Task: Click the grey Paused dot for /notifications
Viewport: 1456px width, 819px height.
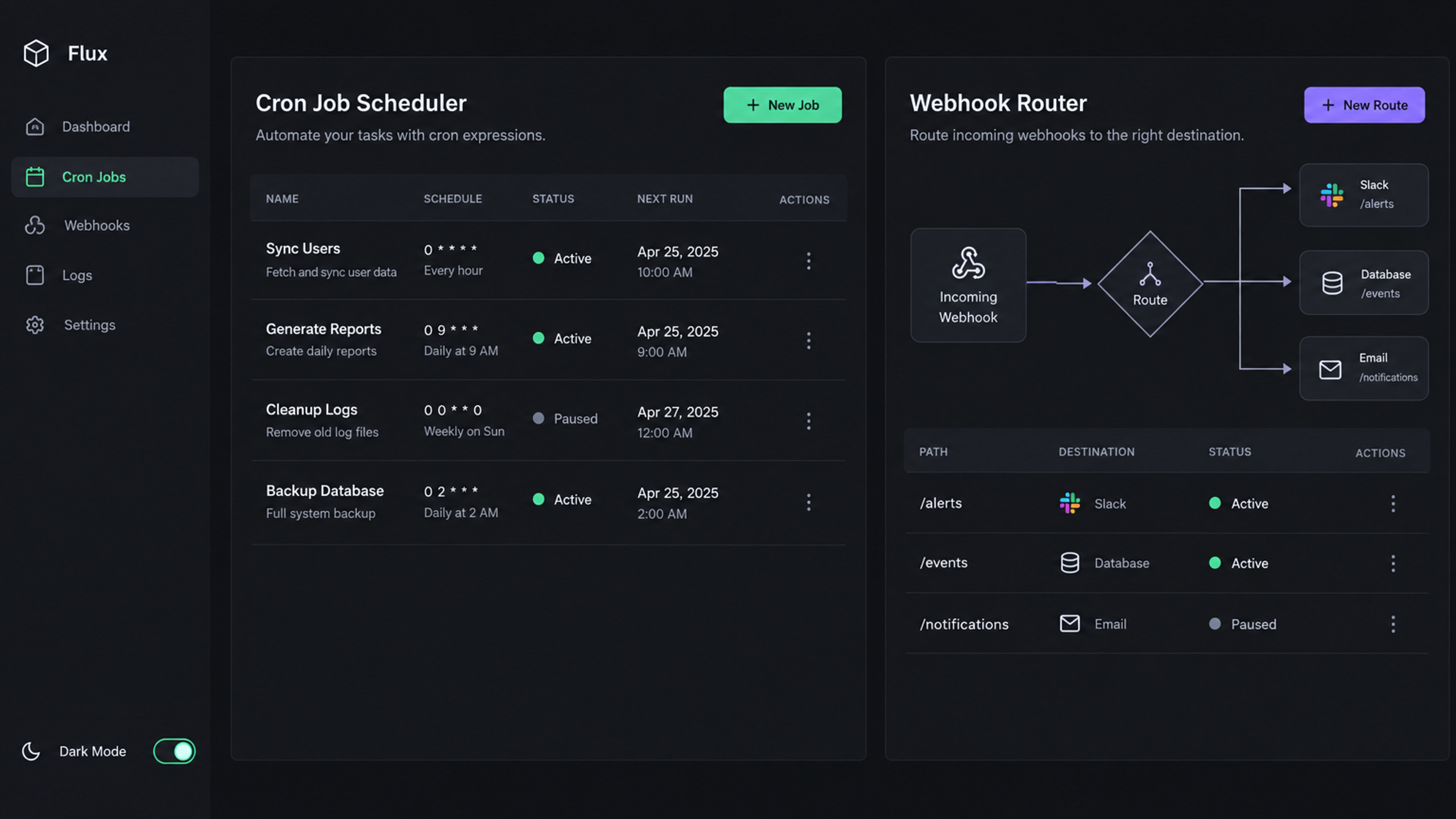Action: point(1215,623)
